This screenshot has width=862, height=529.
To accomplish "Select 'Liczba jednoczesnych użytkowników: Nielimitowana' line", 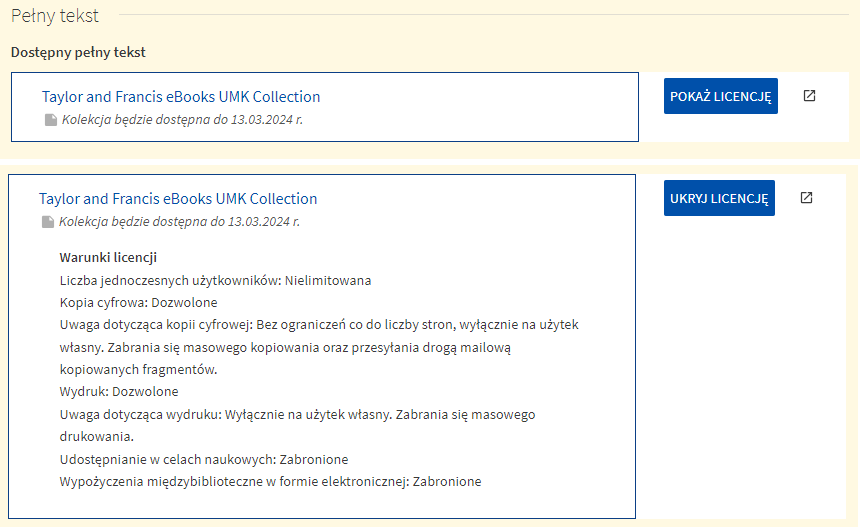I will [216, 280].
